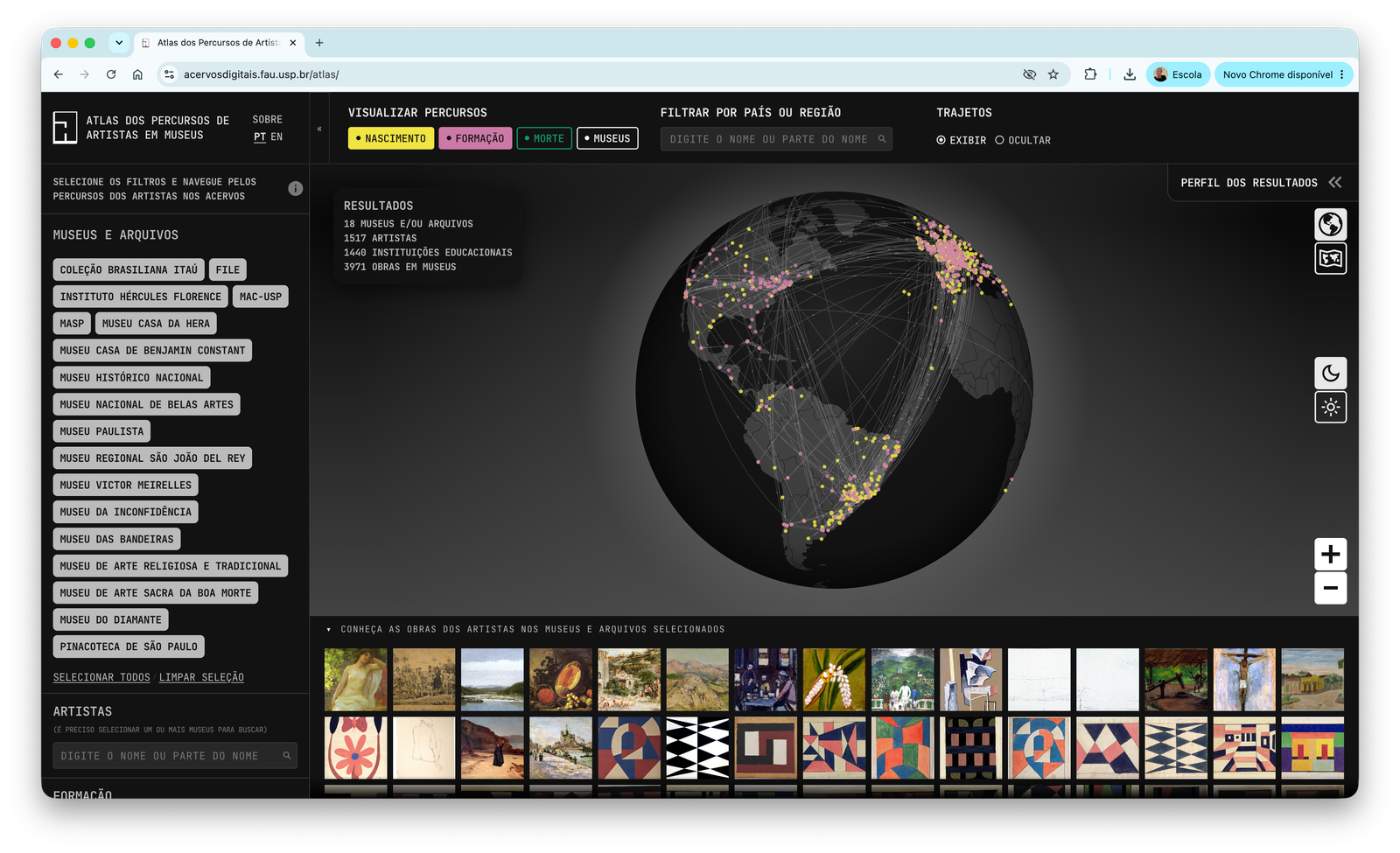Viewport: 1400px width, 853px height.
Task: Zoom in with the plus button
Action: point(1330,555)
